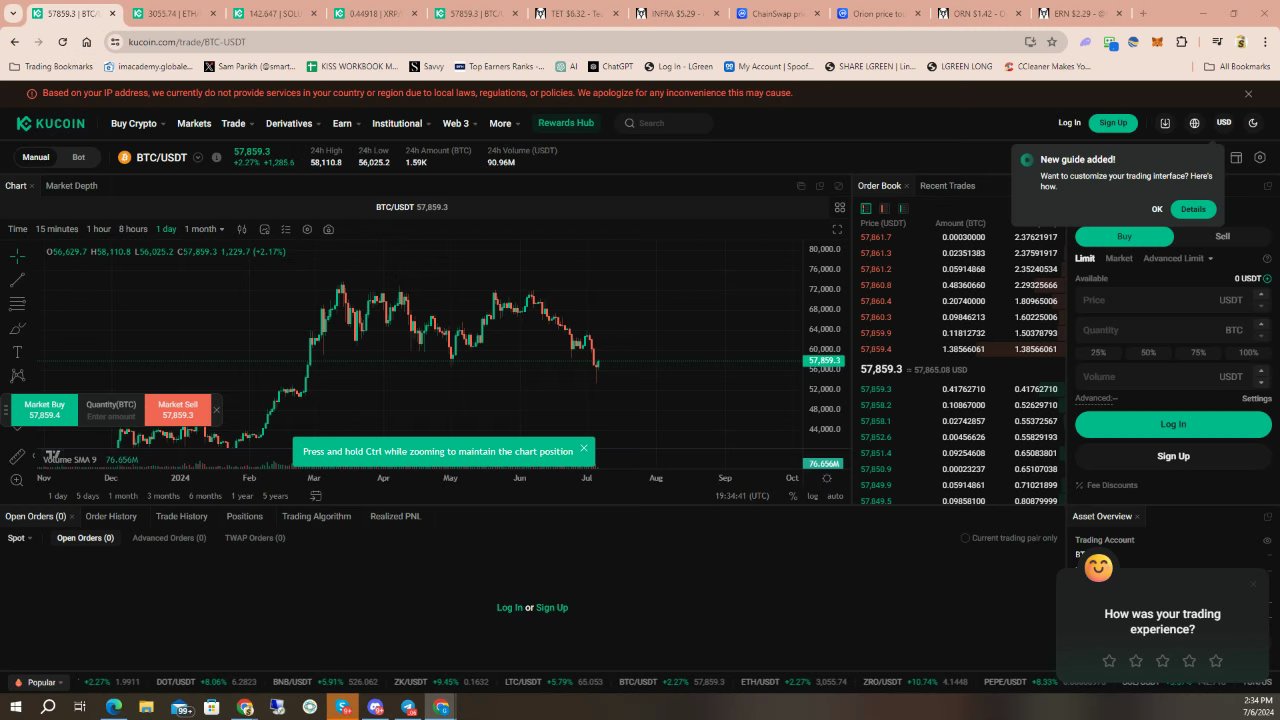Open the Realized PNL tab
Screen dimensions: 1280x720
(x=395, y=516)
